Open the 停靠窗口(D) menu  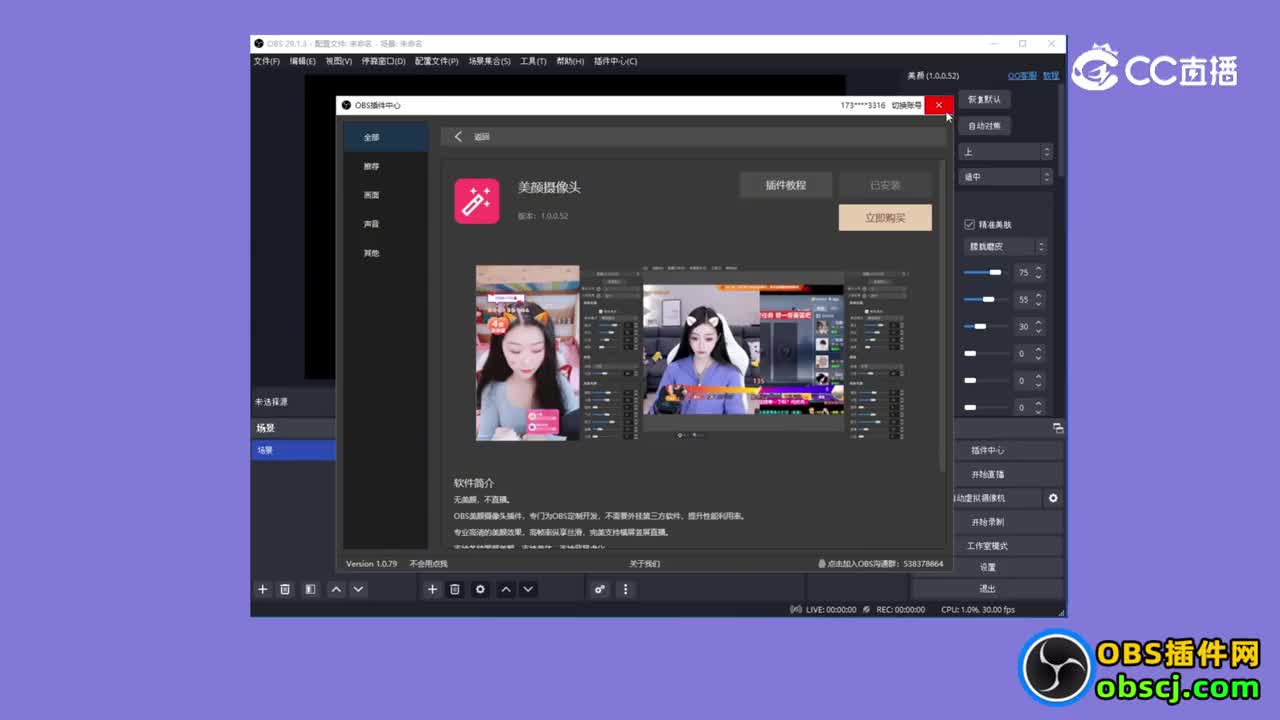tap(384, 61)
